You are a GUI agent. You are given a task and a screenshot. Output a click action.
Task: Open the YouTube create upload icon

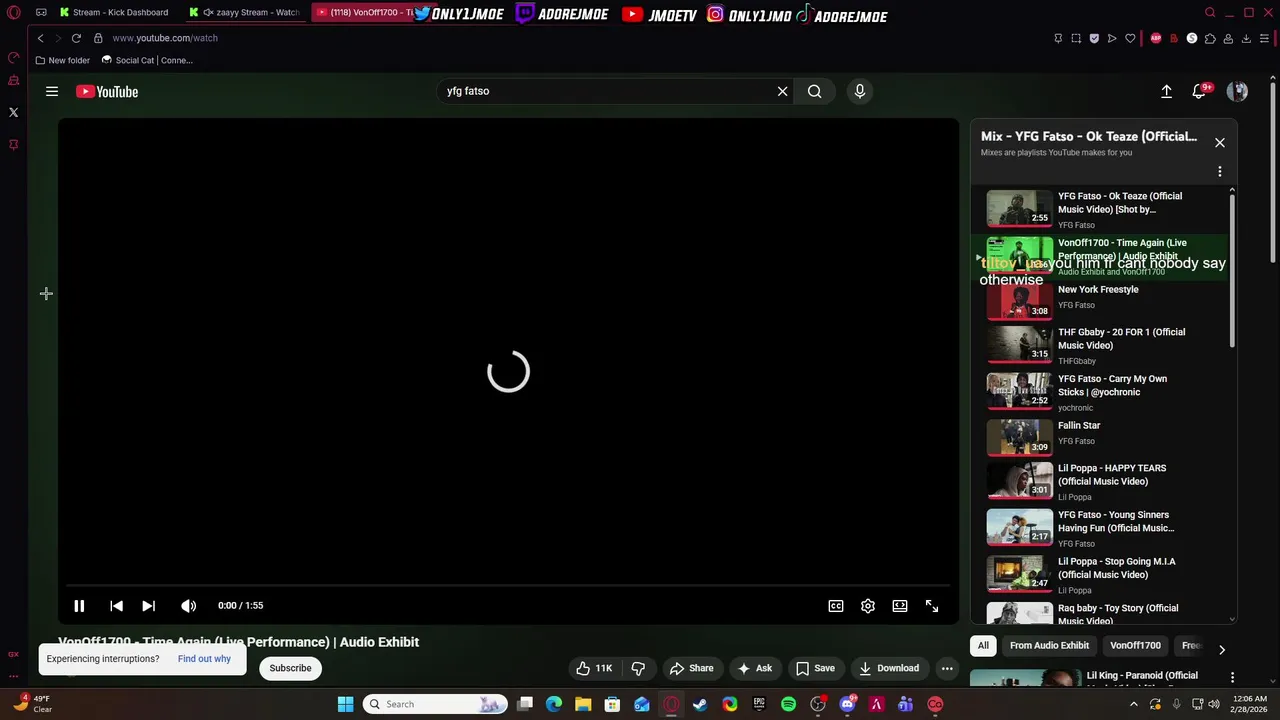pyautogui.click(x=1166, y=91)
